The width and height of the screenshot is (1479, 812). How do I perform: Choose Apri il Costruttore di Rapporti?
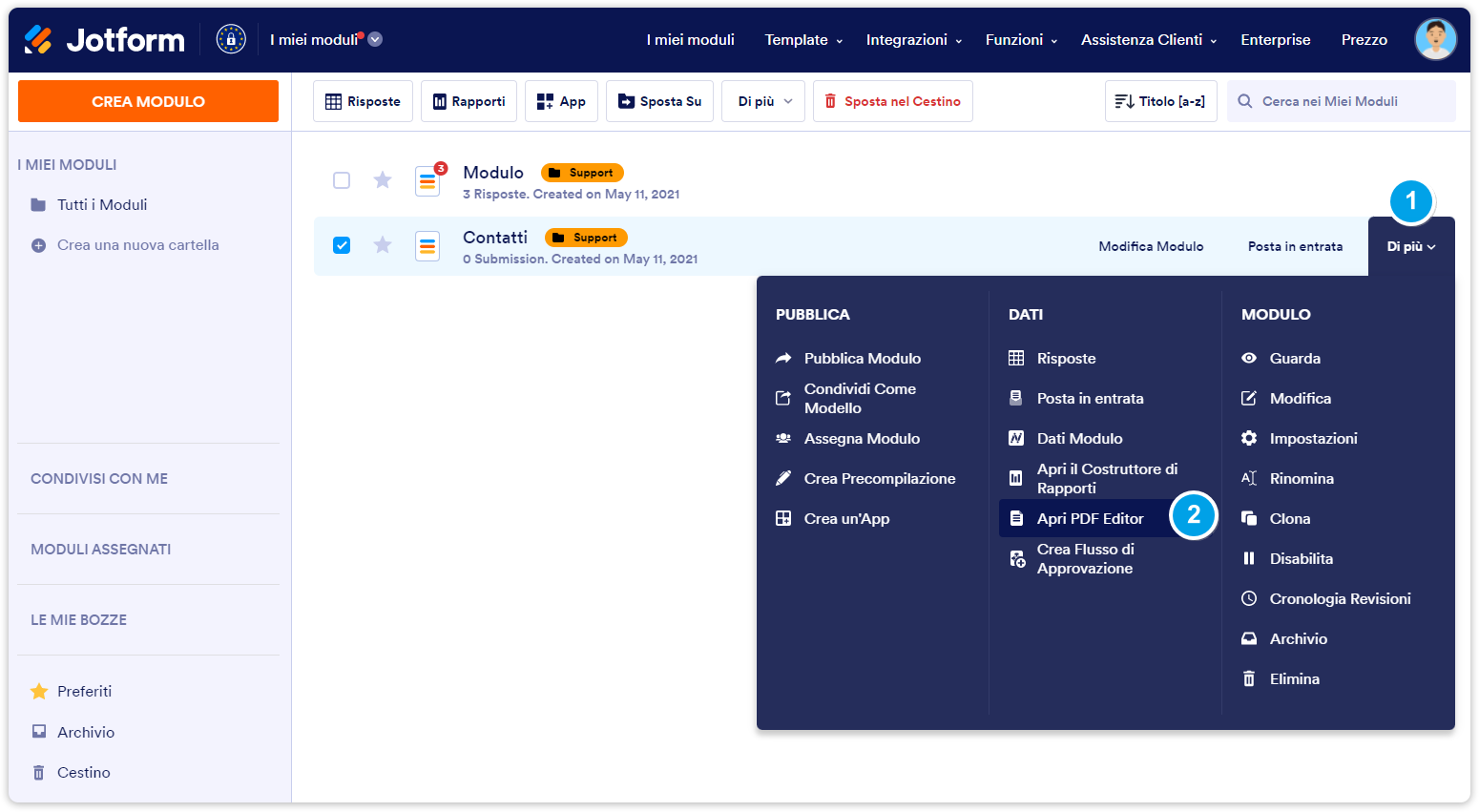coord(1107,479)
